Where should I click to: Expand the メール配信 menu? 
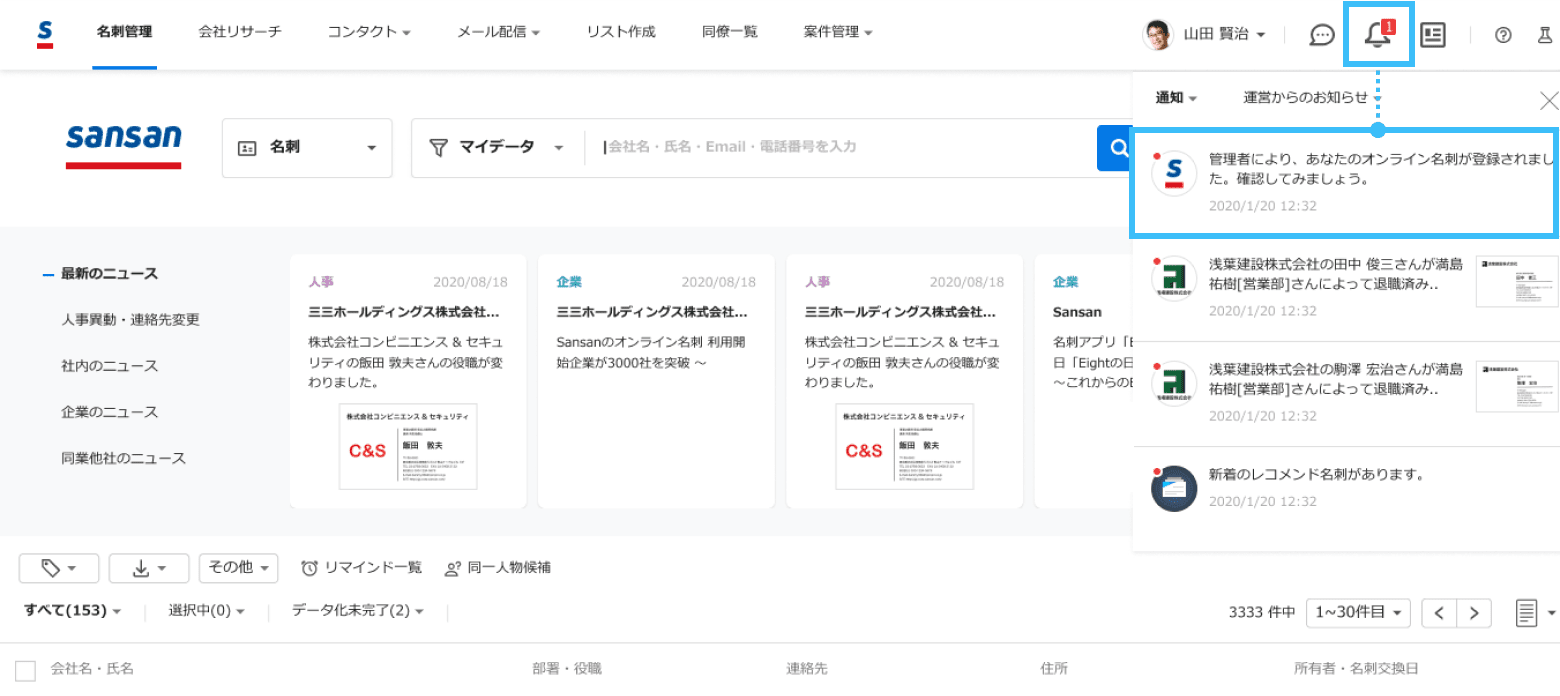[x=498, y=33]
